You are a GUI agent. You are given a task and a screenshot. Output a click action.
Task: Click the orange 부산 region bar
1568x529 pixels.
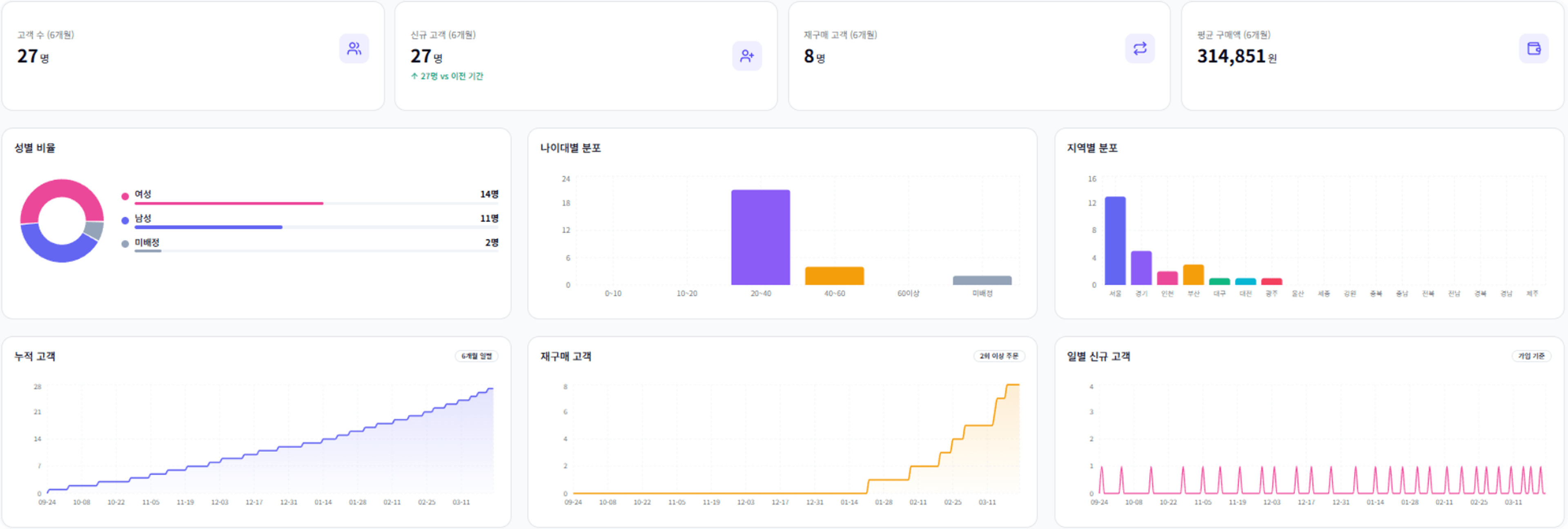tap(1193, 275)
